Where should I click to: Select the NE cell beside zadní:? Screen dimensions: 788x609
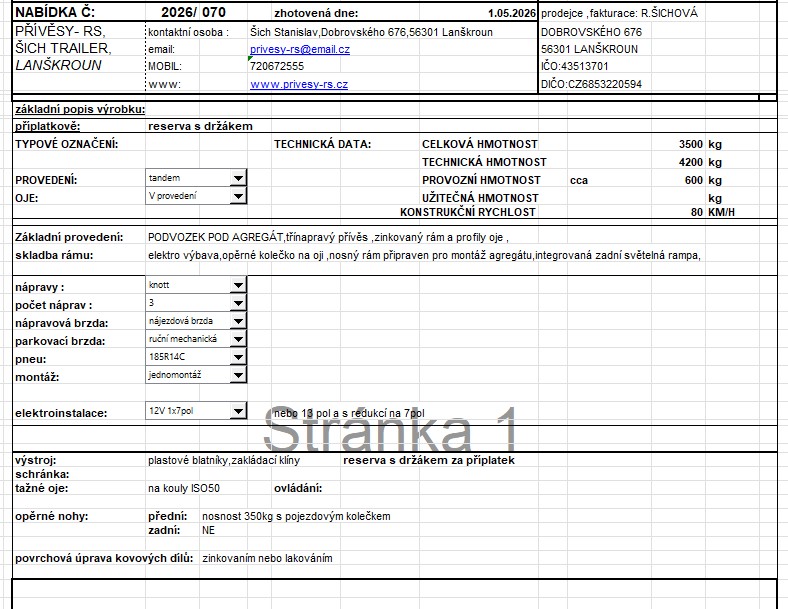(209, 530)
